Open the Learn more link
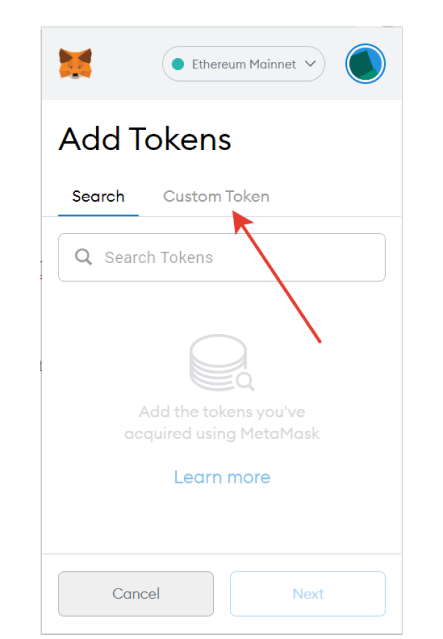Viewport: 443px width, 639px height. (x=222, y=477)
